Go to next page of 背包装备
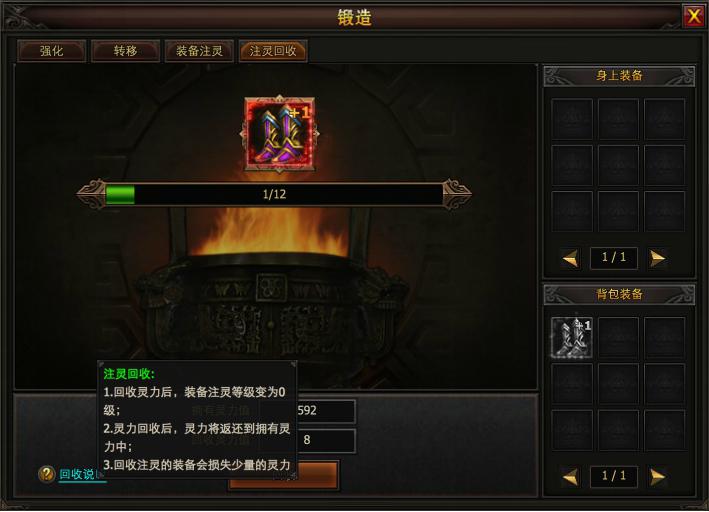 click(658, 476)
